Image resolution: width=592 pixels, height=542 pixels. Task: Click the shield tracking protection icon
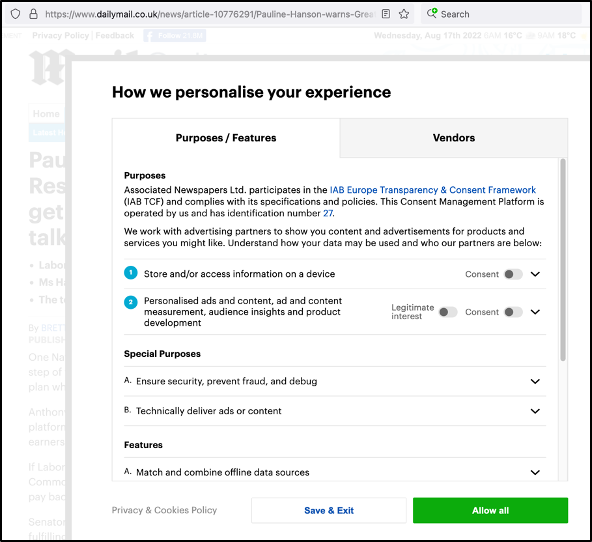[15, 14]
